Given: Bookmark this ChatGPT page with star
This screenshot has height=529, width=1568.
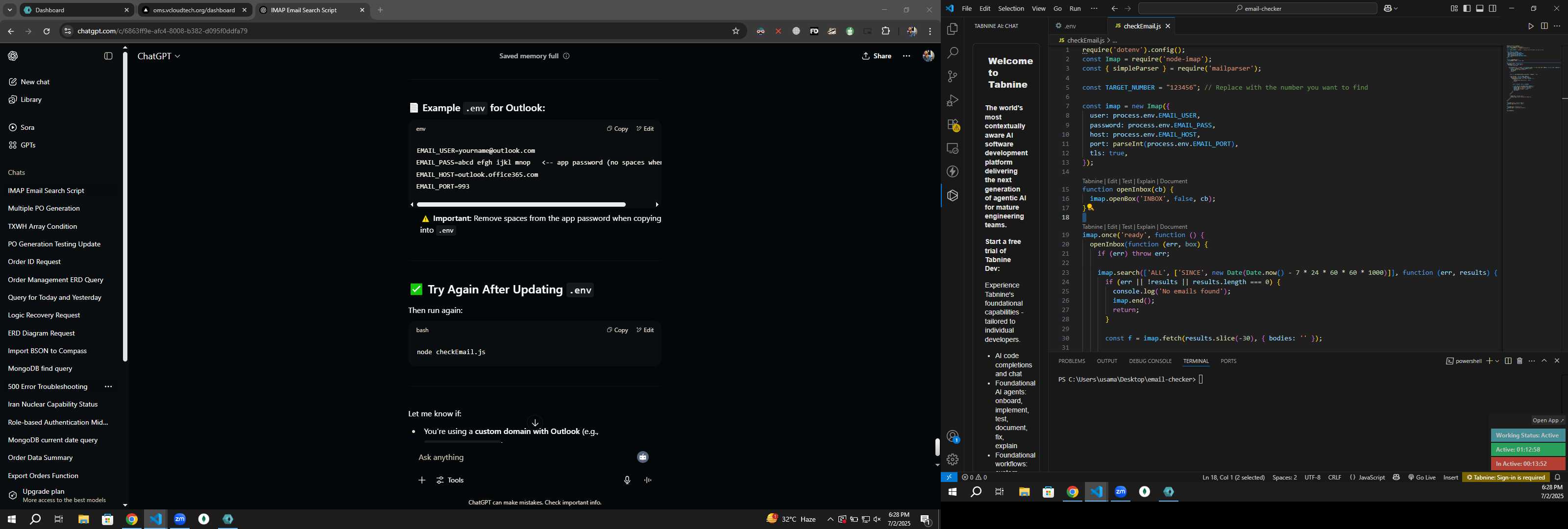Looking at the screenshot, I should pos(736,32).
